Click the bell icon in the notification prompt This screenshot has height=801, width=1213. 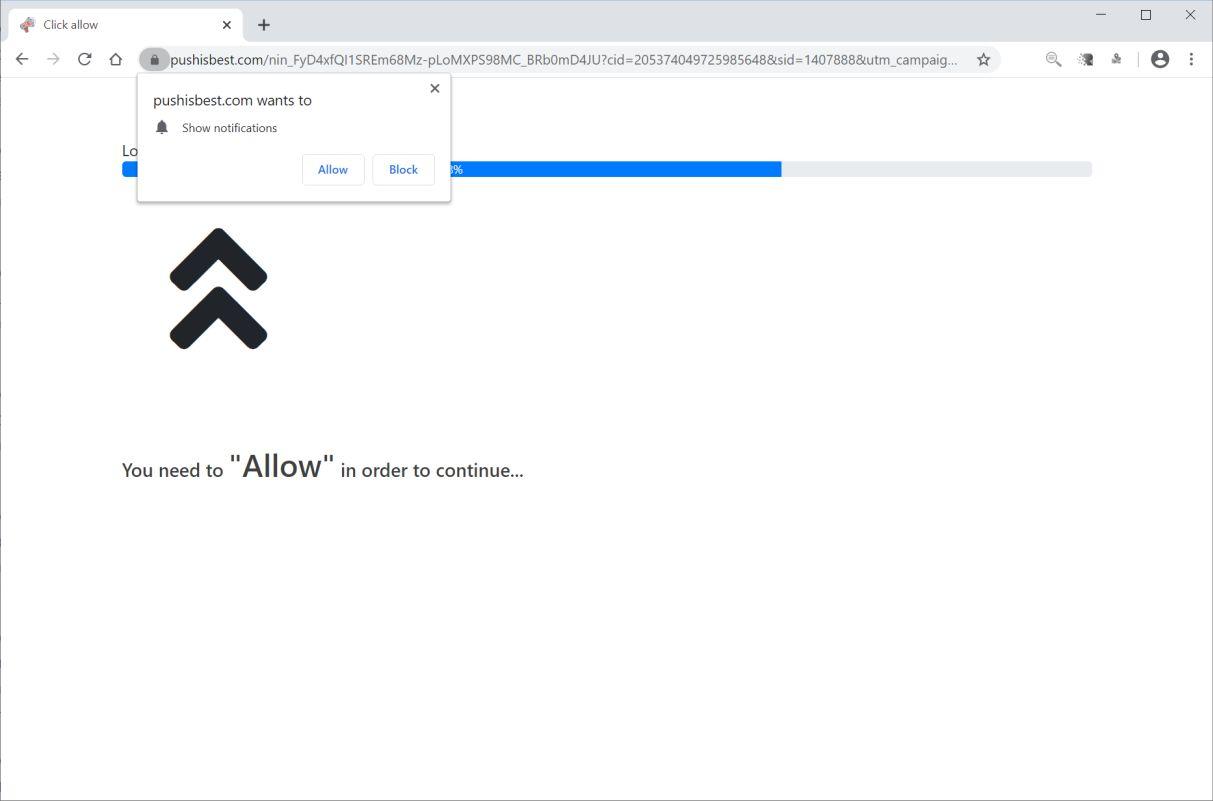click(162, 127)
